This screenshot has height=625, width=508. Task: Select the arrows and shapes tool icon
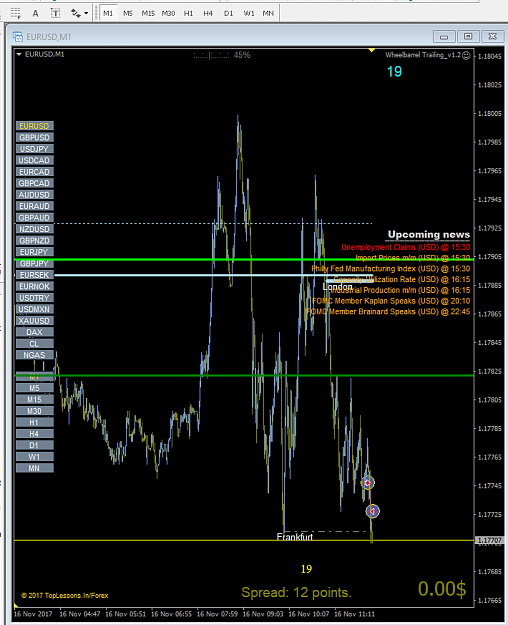tap(75, 13)
